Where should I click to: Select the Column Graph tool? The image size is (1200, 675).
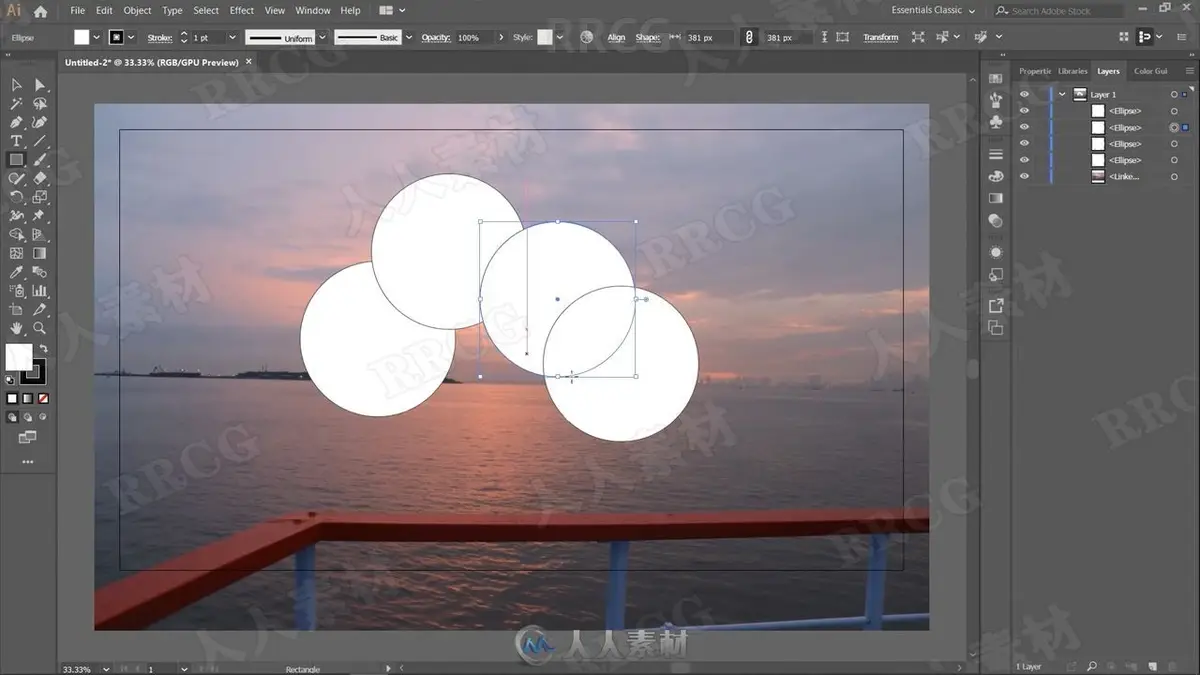[40, 291]
